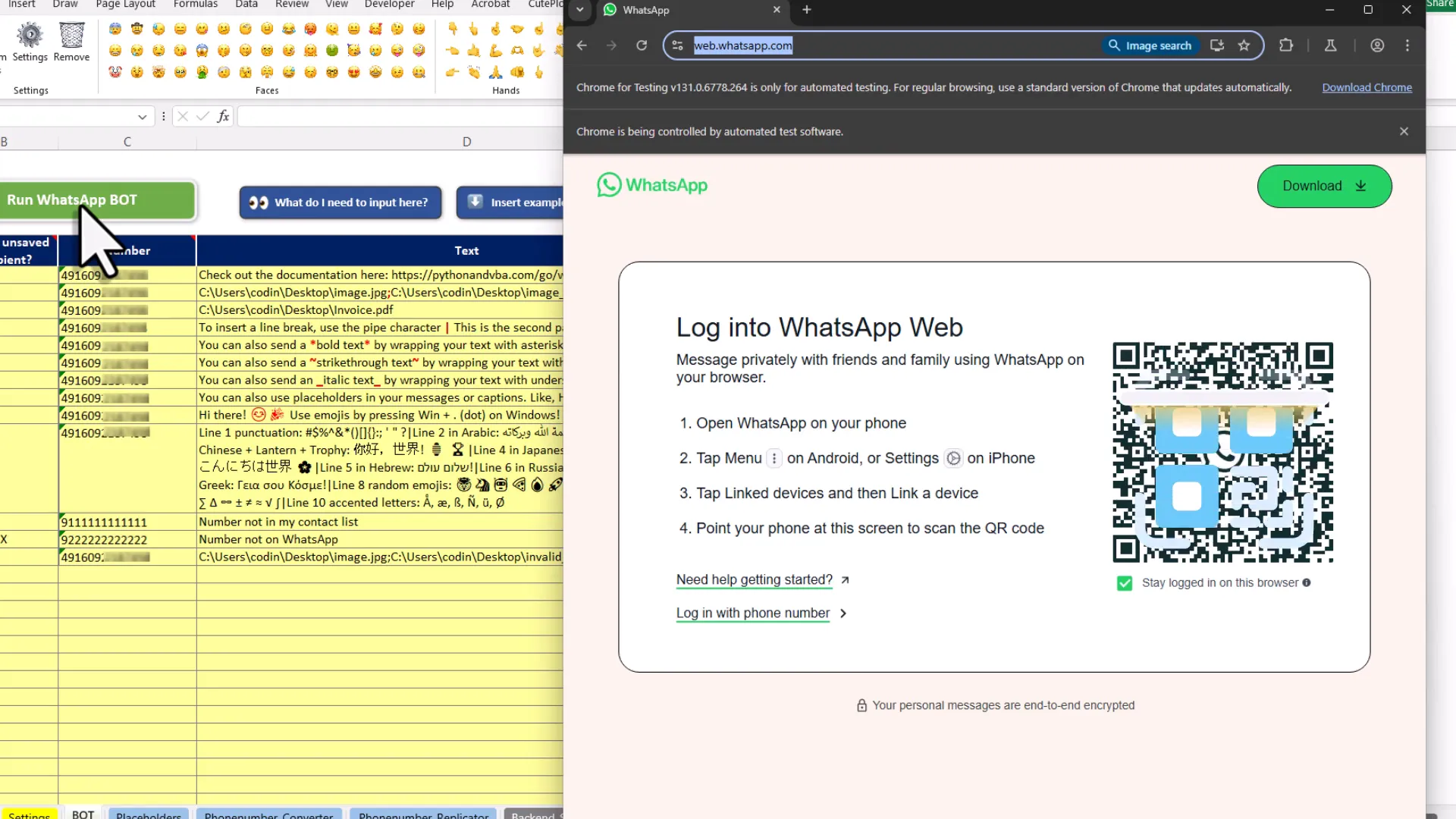The width and height of the screenshot is (1456, 819).
Task: Open the Chrome profile icon
Action: pos(1377,45)
